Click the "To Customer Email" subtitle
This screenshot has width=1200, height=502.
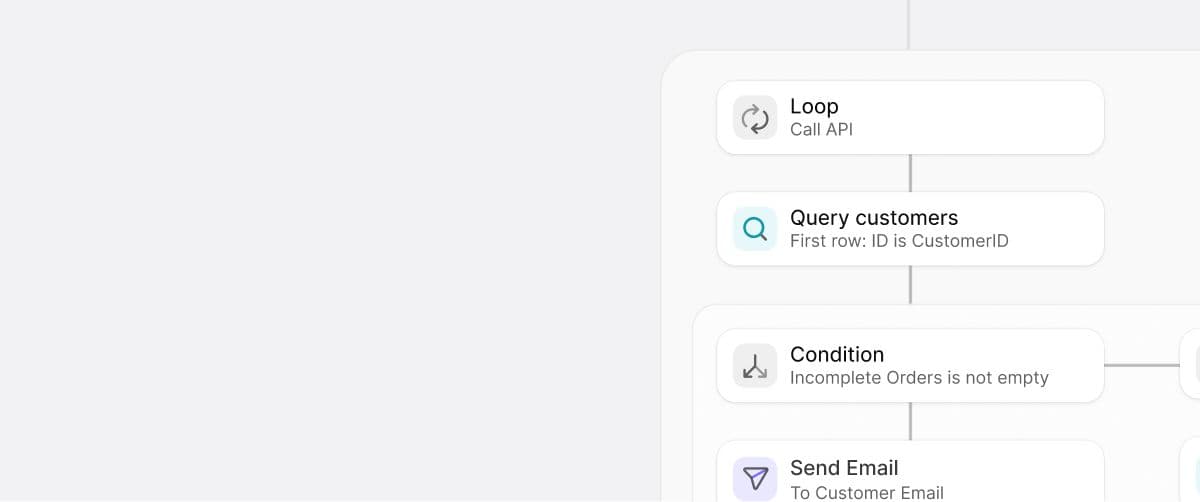[x=866, y=491]
